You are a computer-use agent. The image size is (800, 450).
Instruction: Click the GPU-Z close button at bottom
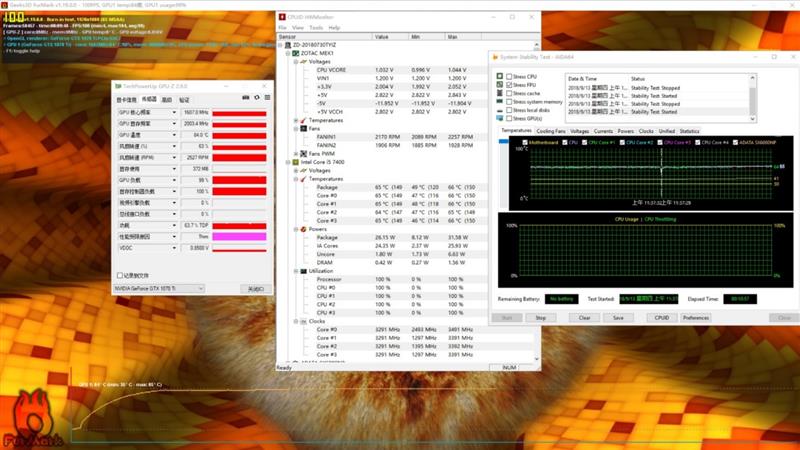[256, 289]
